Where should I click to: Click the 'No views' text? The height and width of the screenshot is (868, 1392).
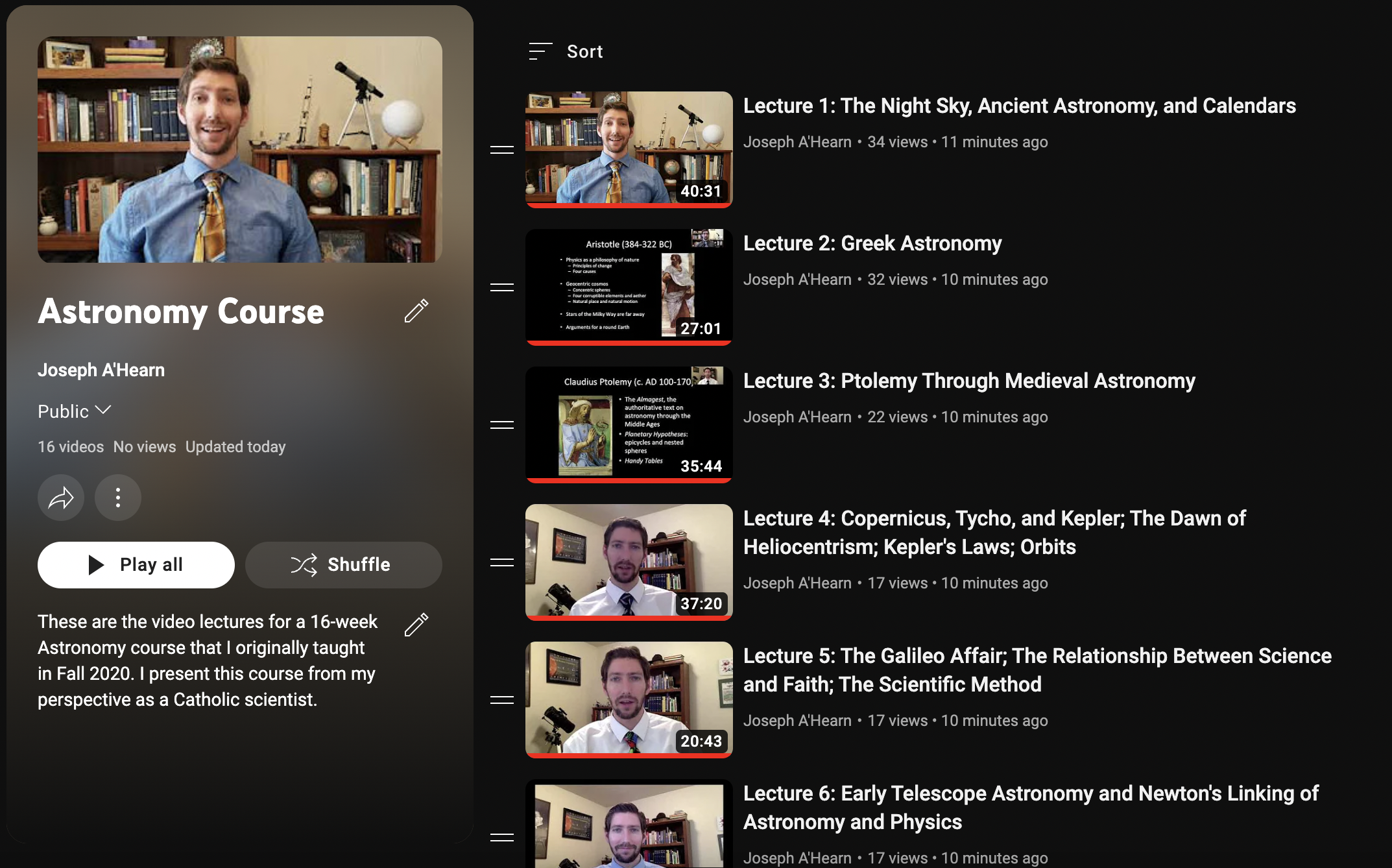click(145, 447)
